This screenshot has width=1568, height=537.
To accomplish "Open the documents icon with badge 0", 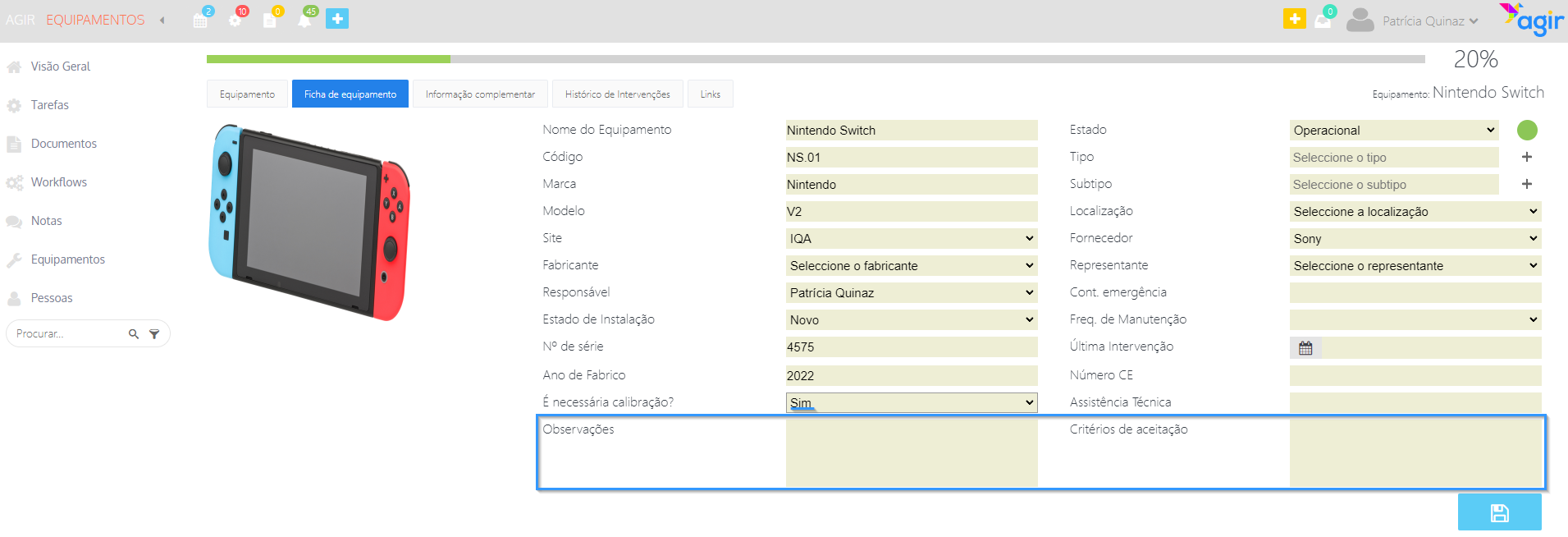I will coord(270,20).
